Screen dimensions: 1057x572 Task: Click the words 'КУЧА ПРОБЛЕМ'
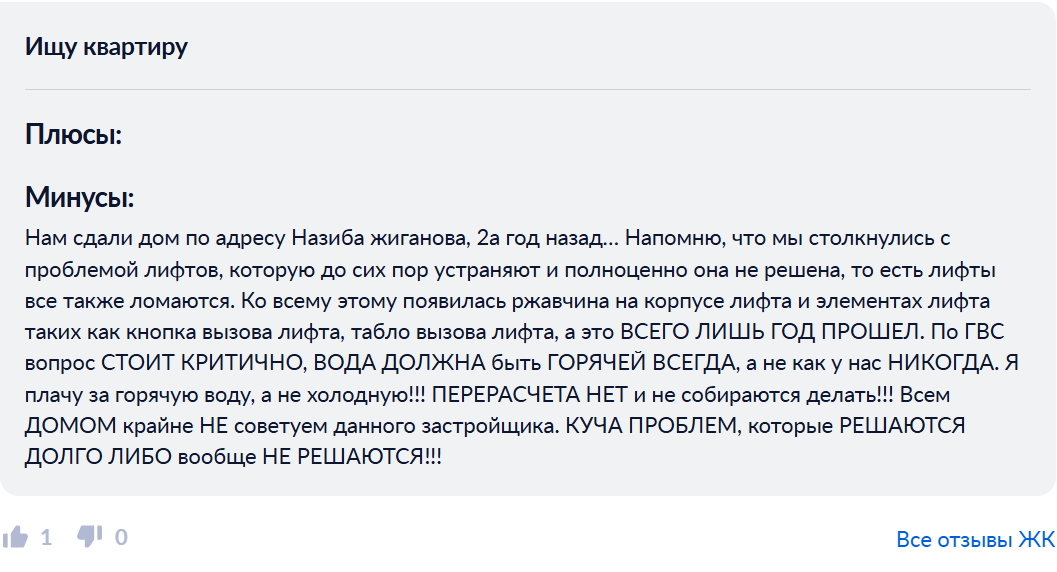tap(650, 425)
